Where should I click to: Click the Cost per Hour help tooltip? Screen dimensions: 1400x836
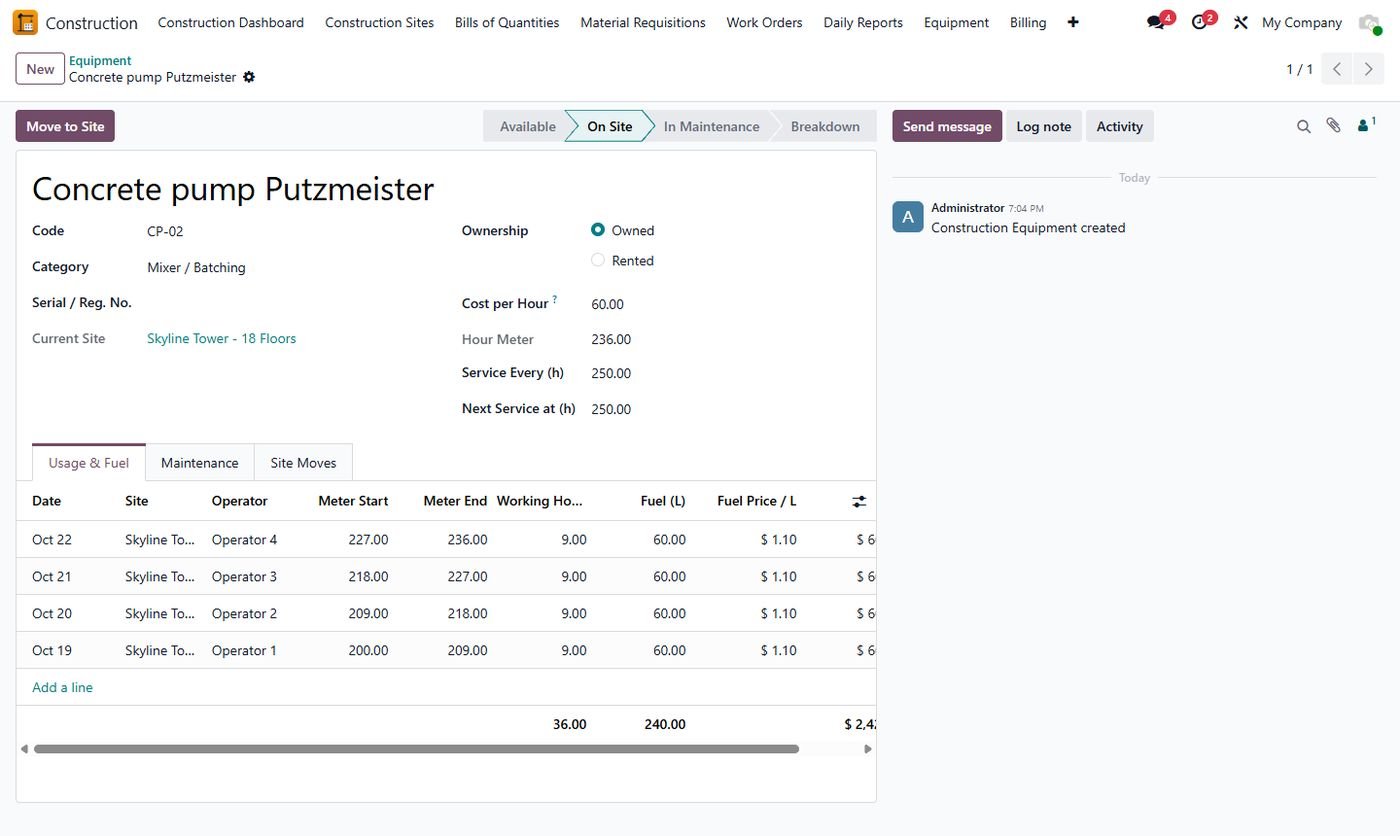tap(555, 299)
